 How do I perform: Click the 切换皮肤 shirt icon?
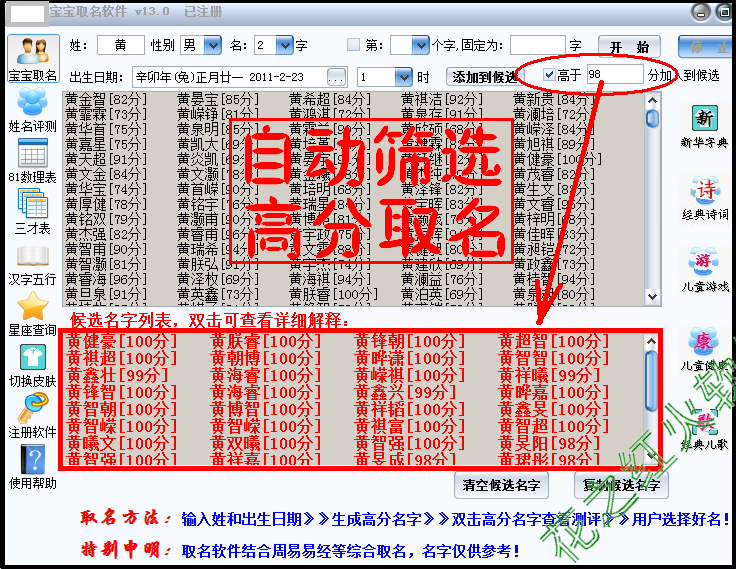tap(32, 366)
